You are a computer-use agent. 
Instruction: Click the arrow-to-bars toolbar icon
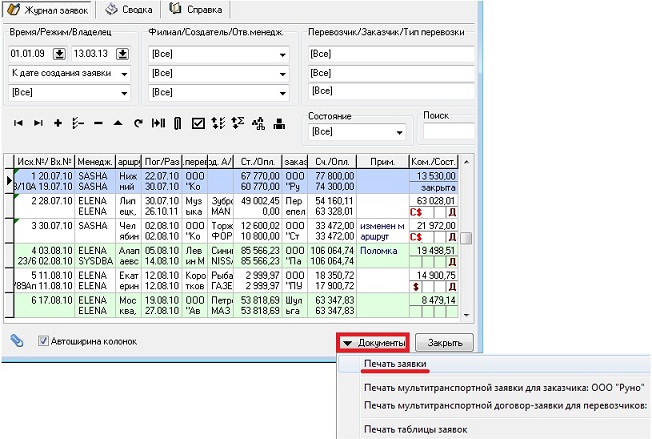(158, 123)
